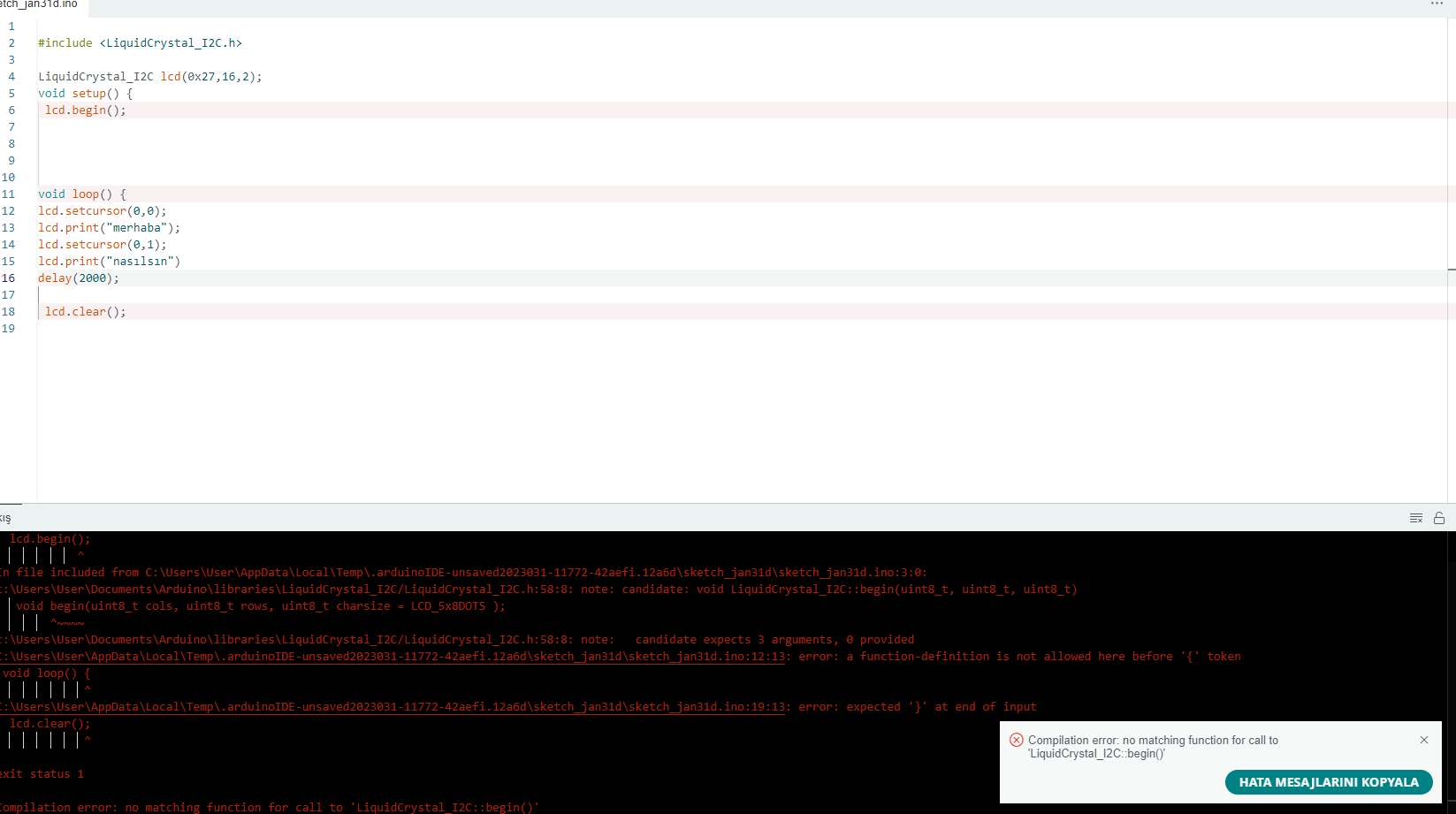Click the highlighted 'lcd.clear();' code line

pyautogui.click(x=86, y=312)
